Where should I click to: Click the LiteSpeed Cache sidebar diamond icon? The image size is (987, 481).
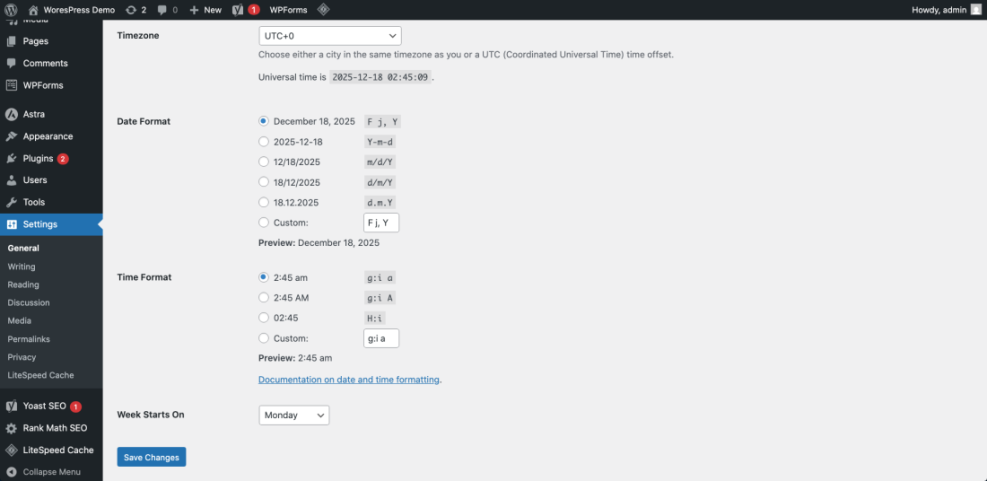click(11, 450)
